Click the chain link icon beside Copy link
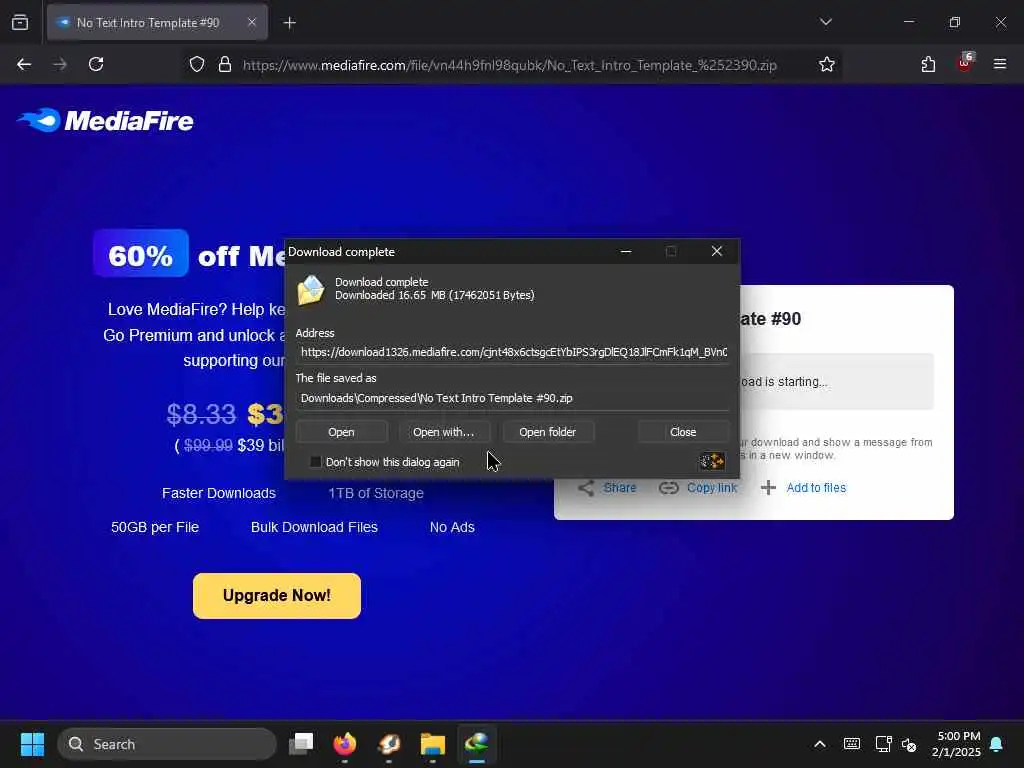The width and height of the screenshot is (1024, 768). 669,488
